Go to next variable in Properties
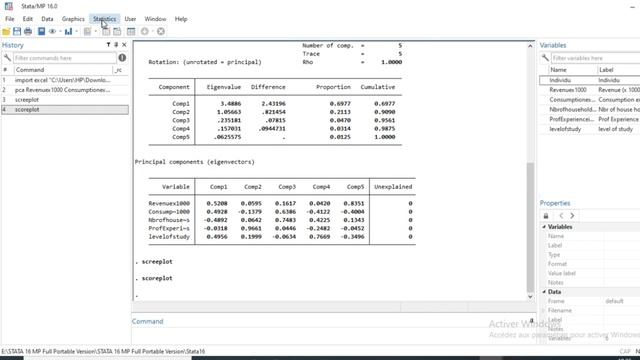The width and height of the screenshot is (640, 360). click(572, 216)
